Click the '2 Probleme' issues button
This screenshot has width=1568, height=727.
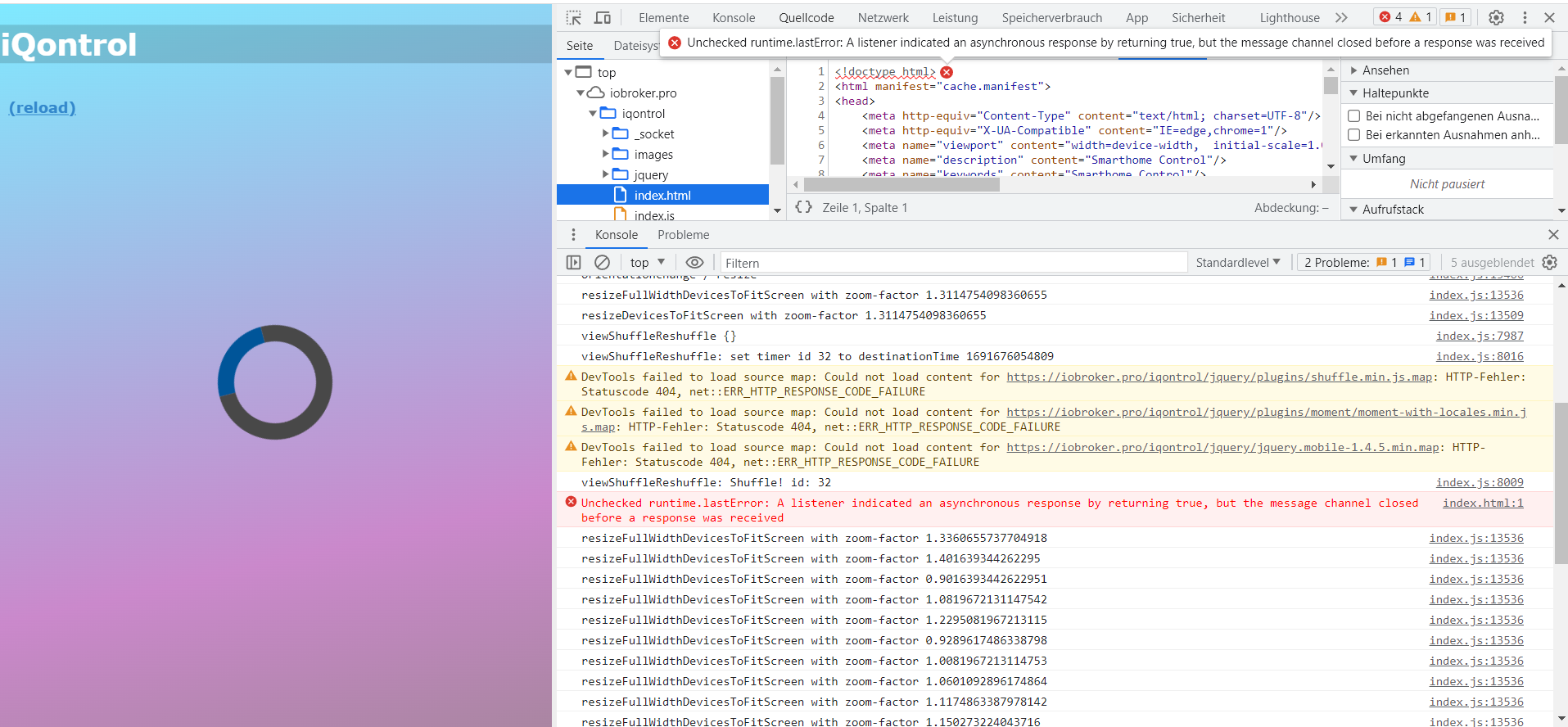click(x=1364, y=263)
